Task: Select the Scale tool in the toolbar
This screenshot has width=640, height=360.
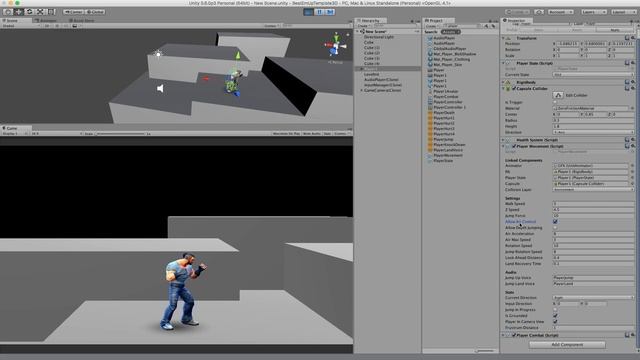Action: click(40, 12)
